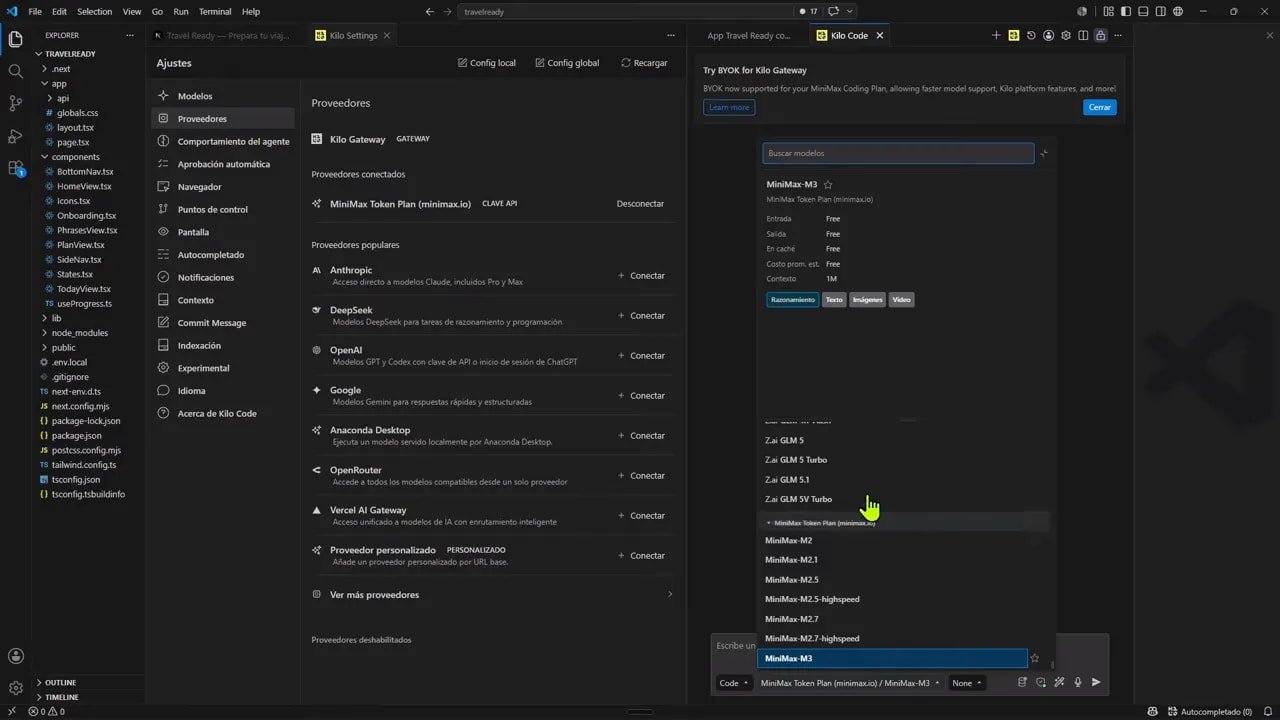Image resolution: width=1280 pixels, height=720 pixels.
Task: Select Z.ai GLM 5.1 model
Action: coord(892,480)
